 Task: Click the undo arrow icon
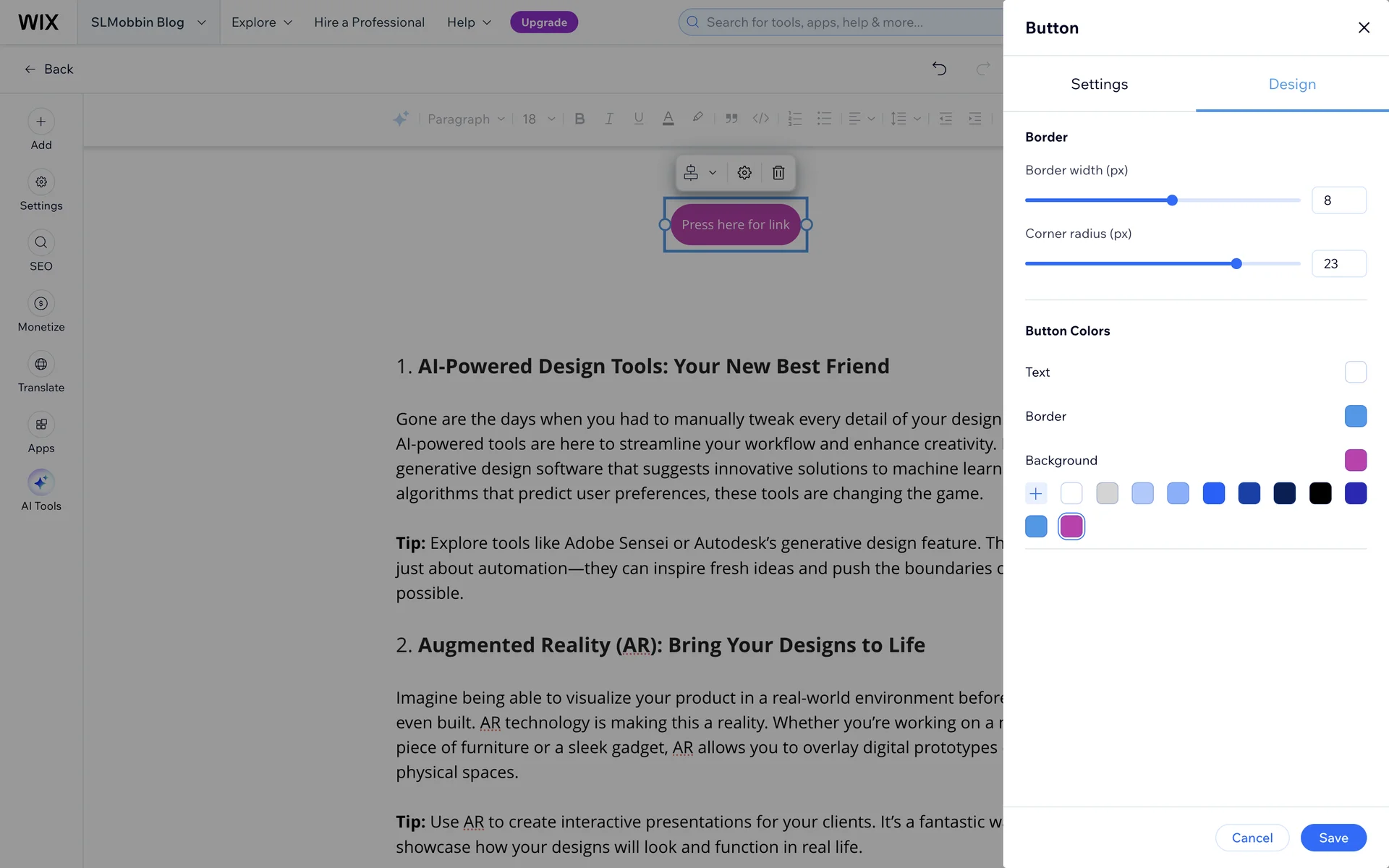point(939,69)
